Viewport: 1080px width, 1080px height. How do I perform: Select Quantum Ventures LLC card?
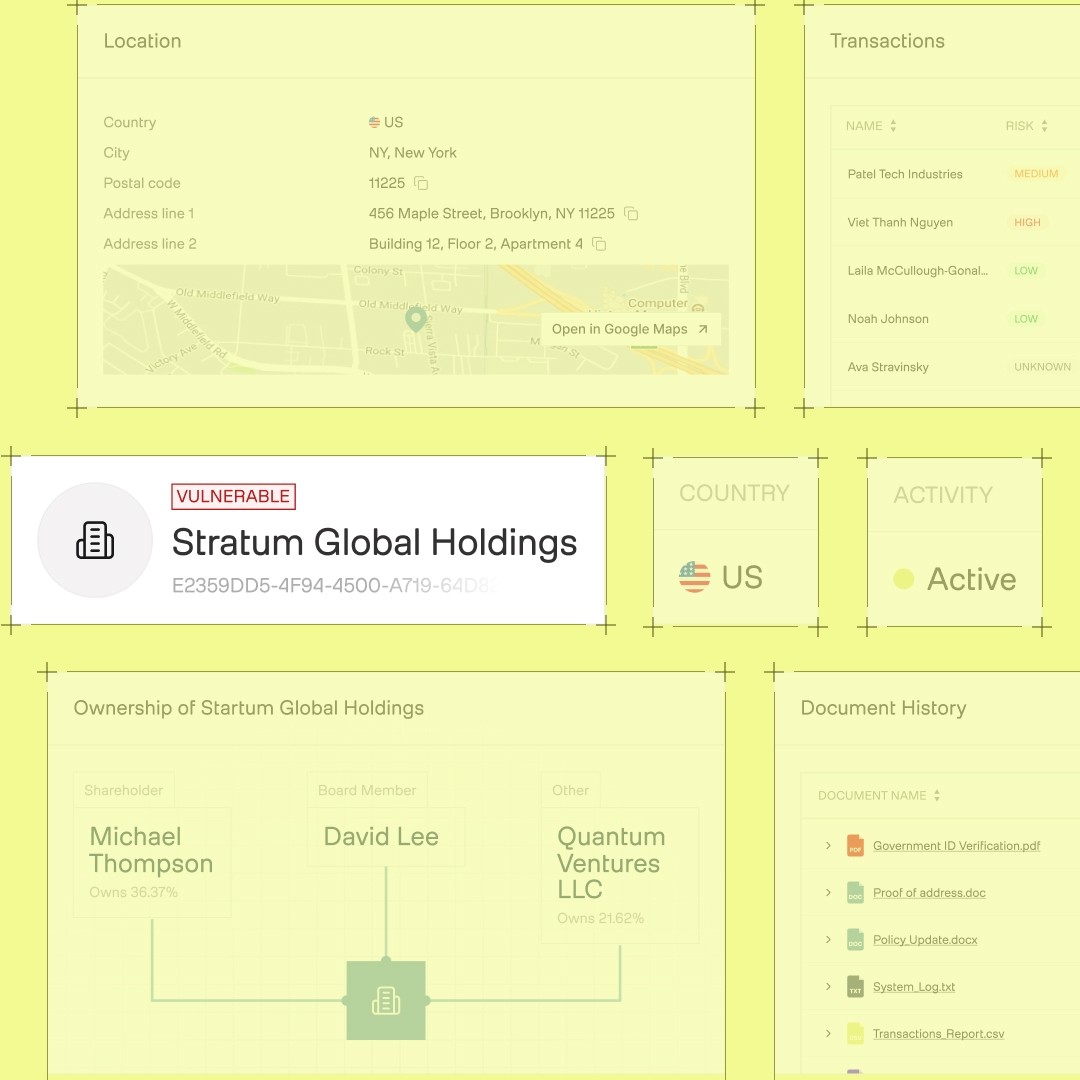tap(620, 875)
